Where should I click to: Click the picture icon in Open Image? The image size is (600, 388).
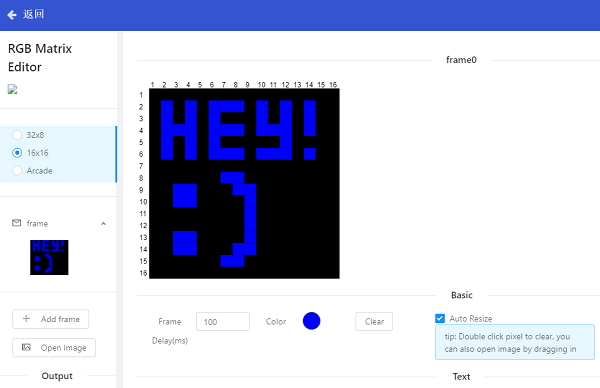(26, 347)
